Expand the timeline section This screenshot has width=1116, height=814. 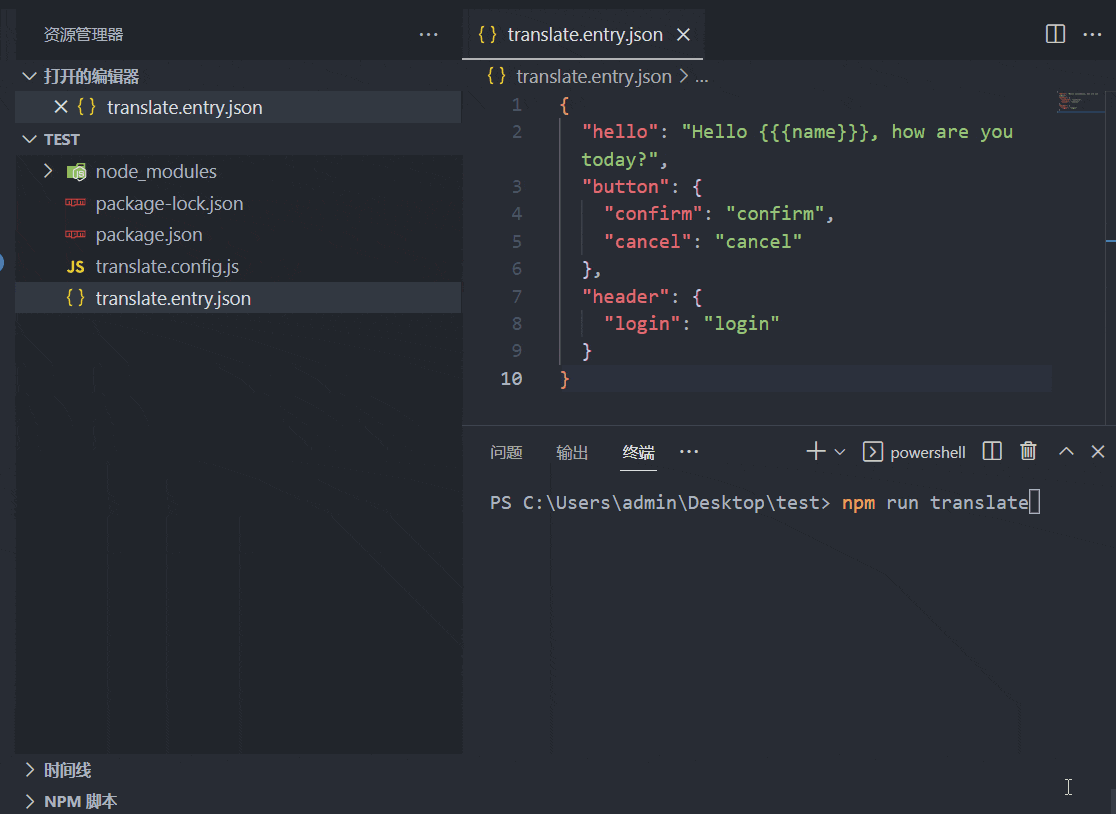tap(29, 770)
